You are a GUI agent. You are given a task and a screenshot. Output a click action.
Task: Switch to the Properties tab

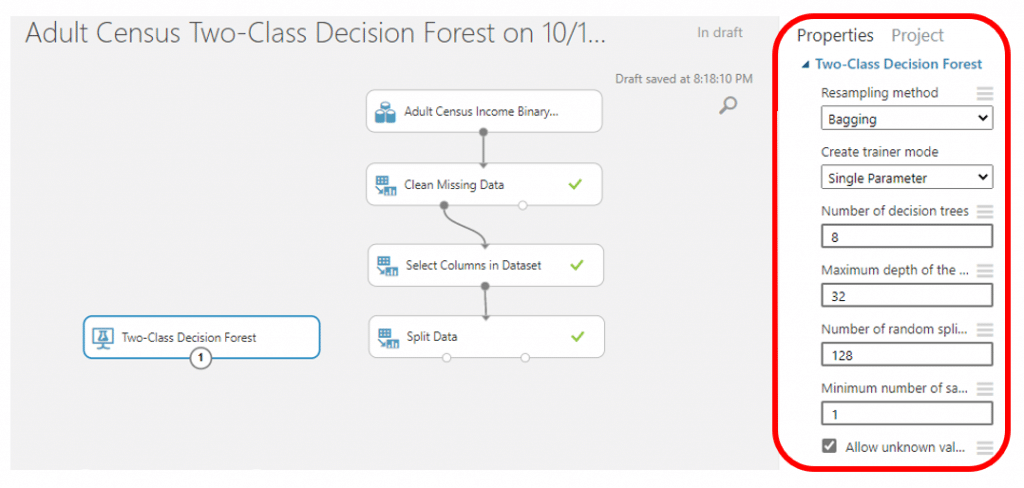point(835,35)
